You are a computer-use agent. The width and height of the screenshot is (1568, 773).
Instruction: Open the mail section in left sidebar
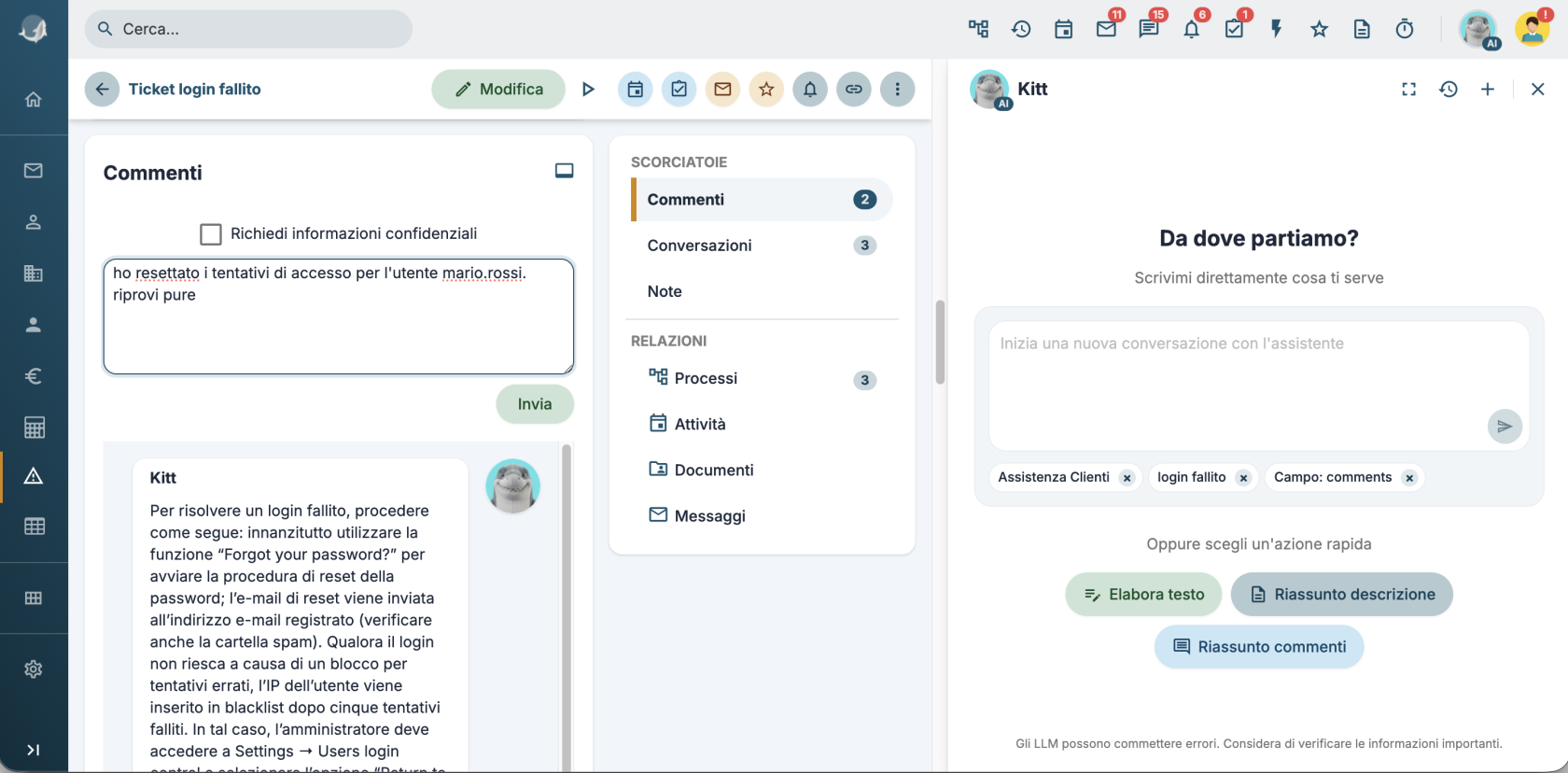click(x=34, y=170)
